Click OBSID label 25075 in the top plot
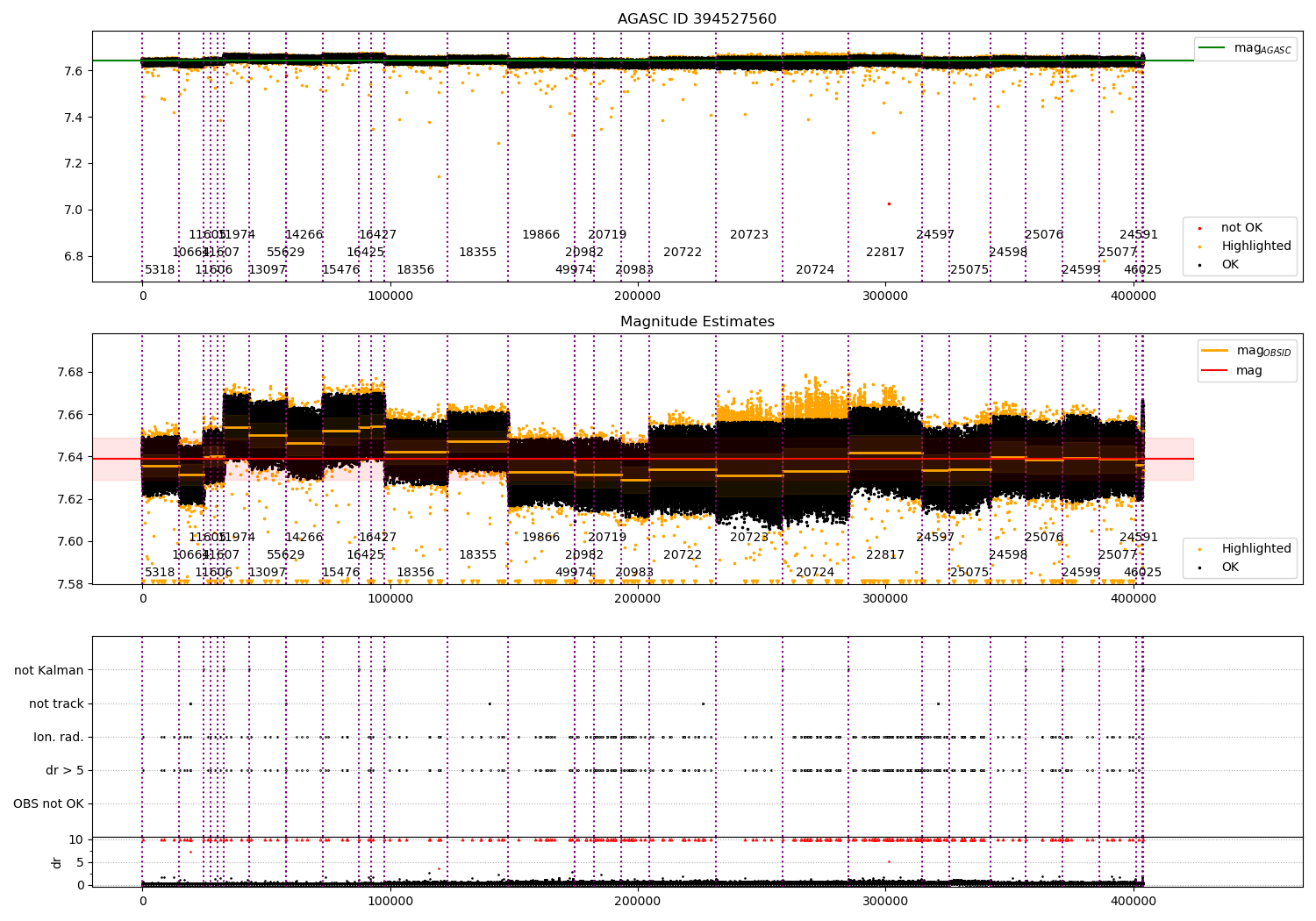Image resolution: width=1316 pixels, height=921 pixels. coord(969,270)
